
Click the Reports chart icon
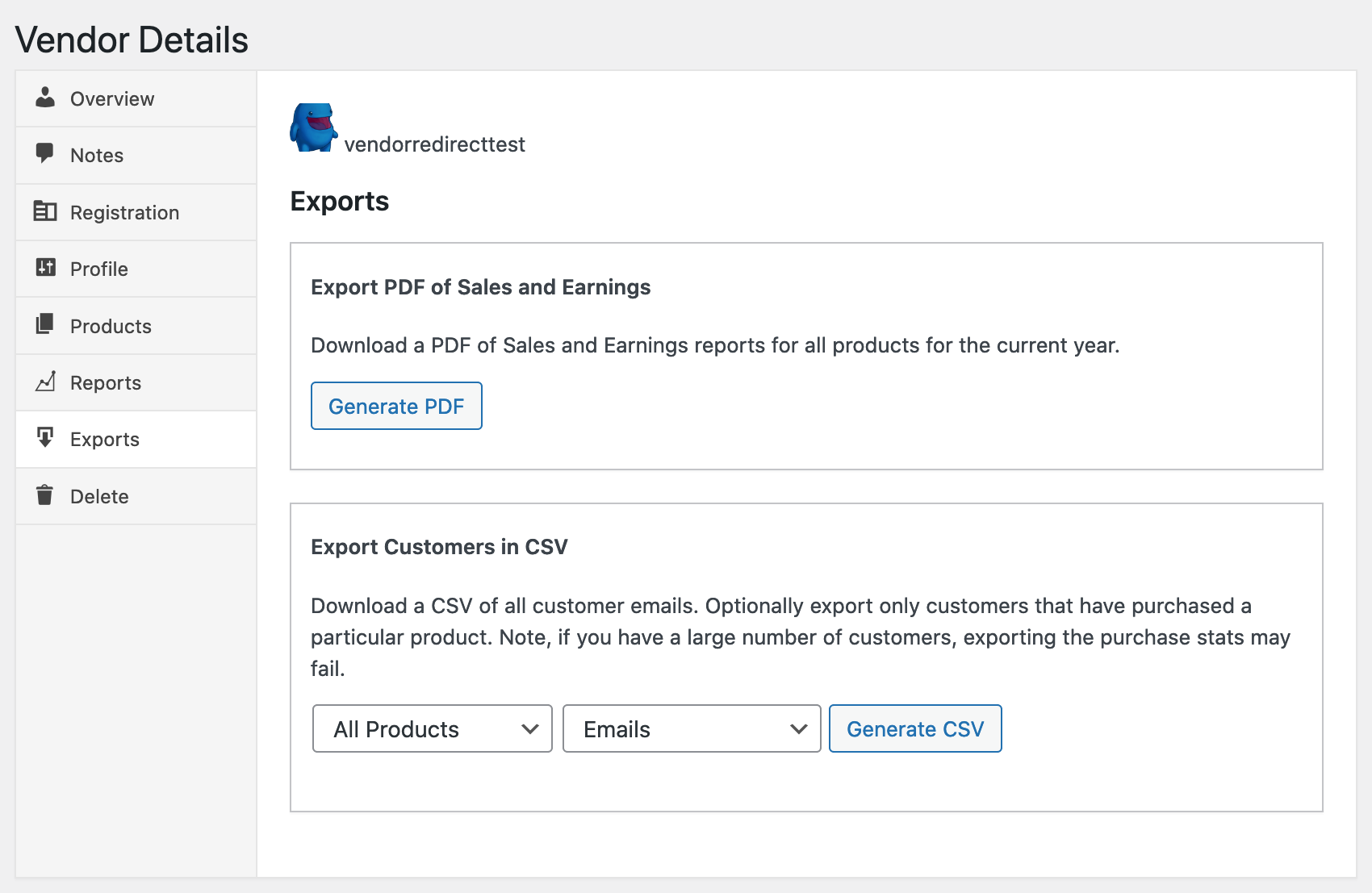tap(45, 382)
